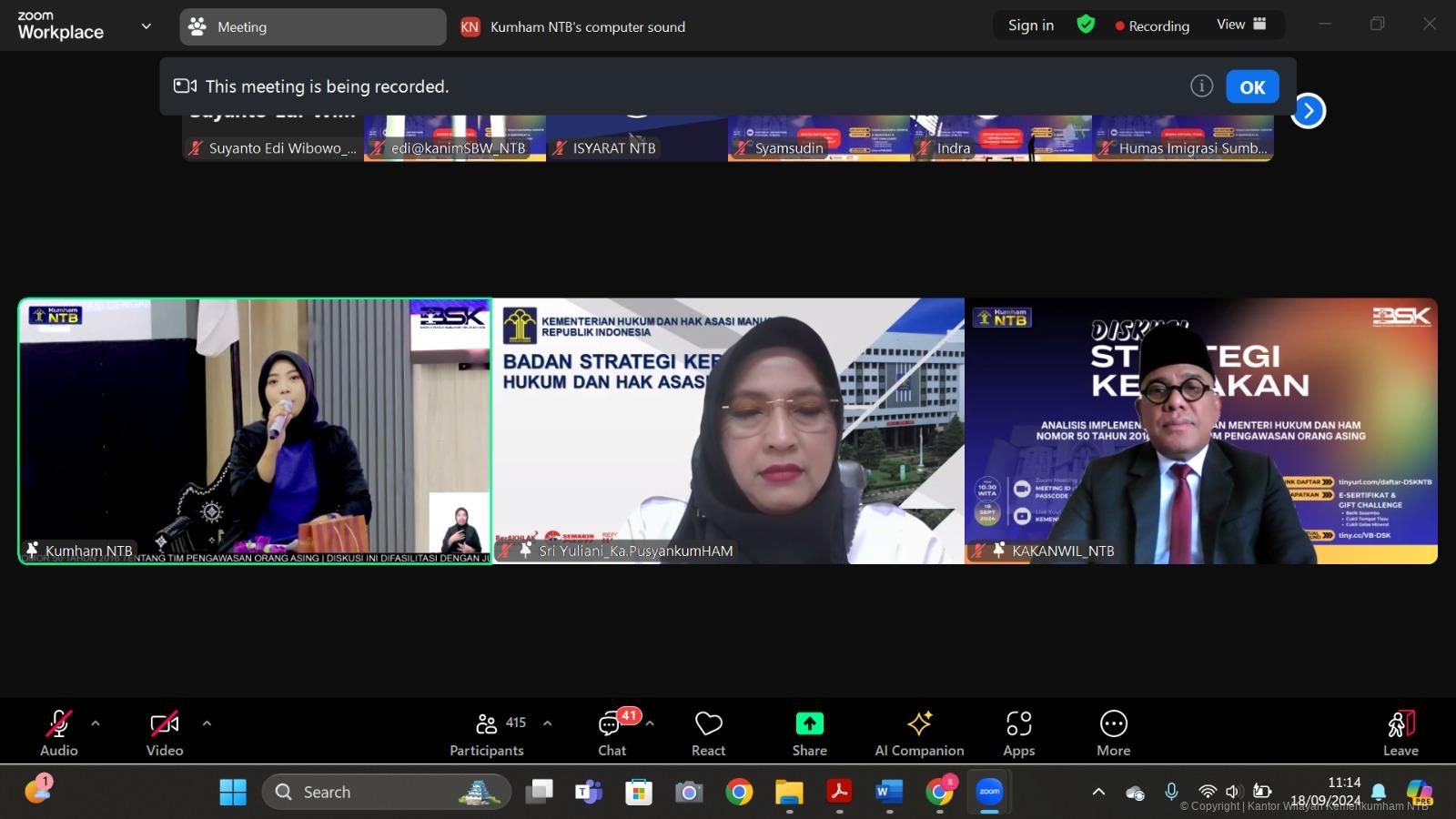Dismiss recording notice with OK

click(1252, 87)
